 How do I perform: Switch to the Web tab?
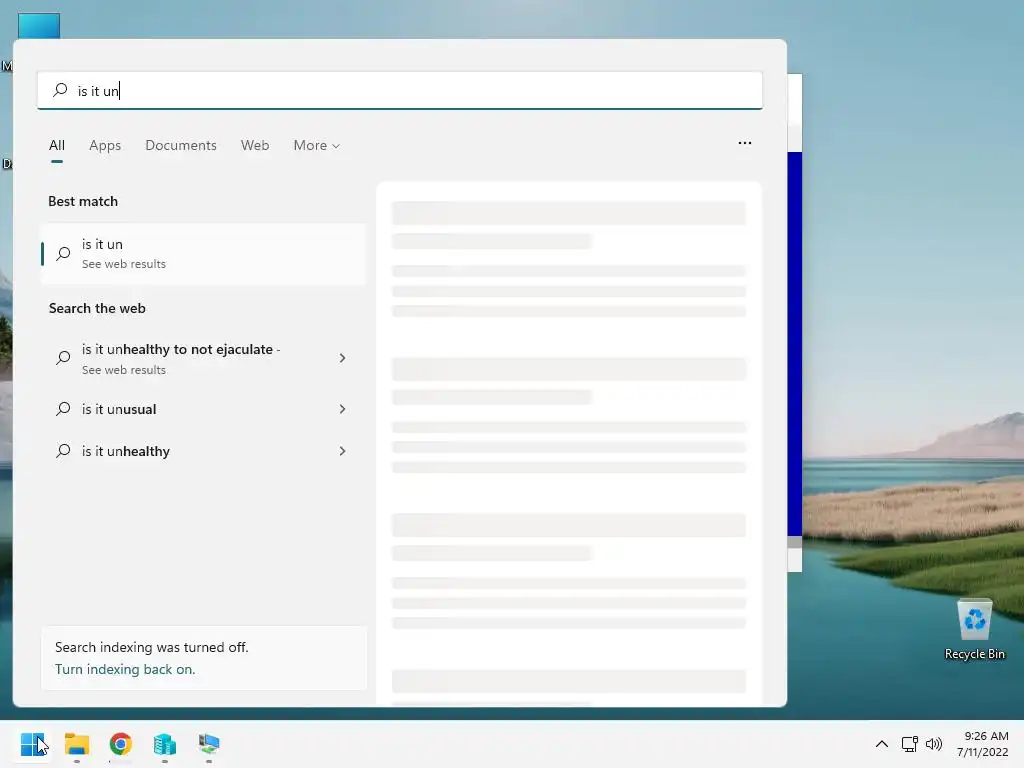click(x=255, y=145)
